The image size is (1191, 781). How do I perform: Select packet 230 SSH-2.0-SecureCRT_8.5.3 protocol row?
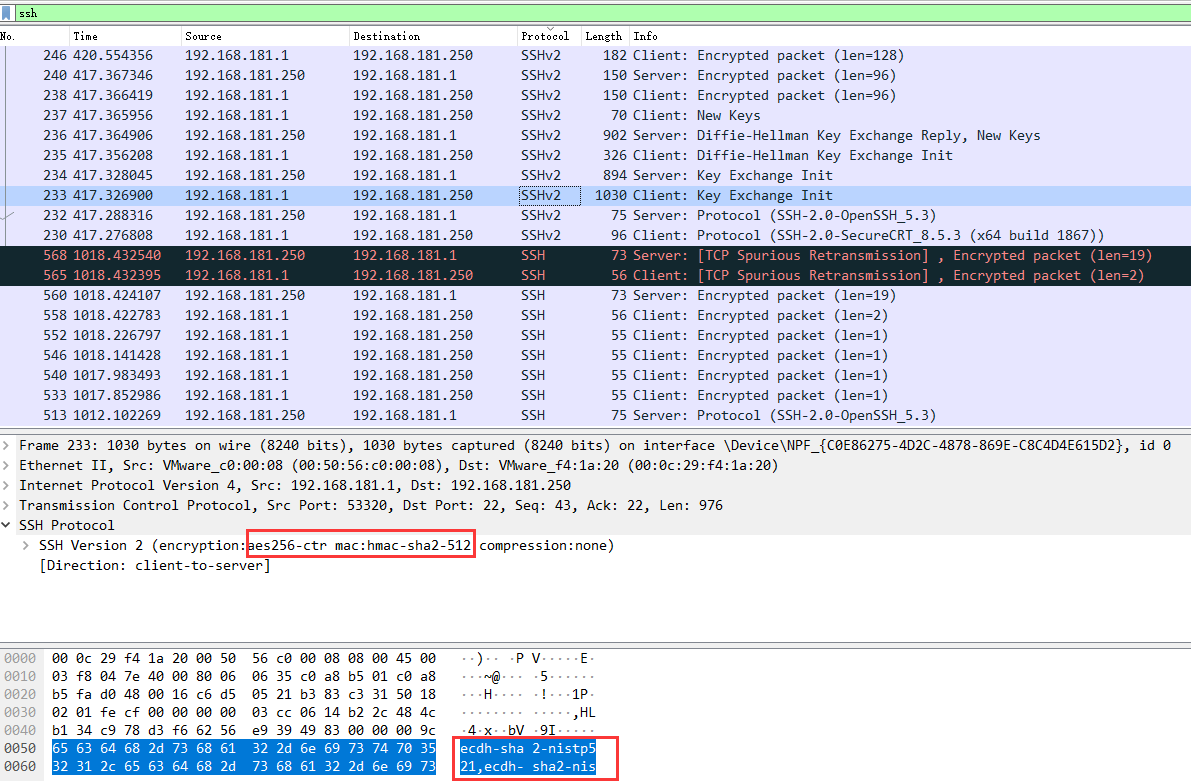pyautogui.click(x=596, y=236)
